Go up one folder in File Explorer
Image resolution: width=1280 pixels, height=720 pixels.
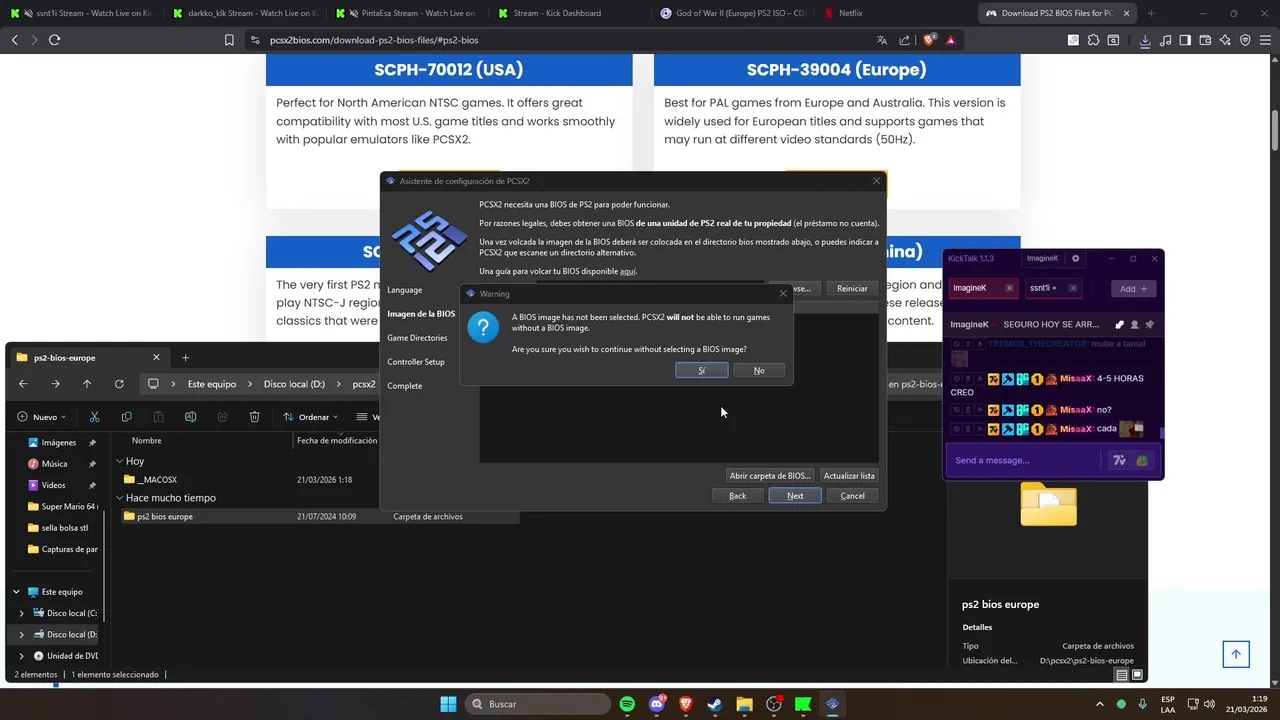coord(87,384)
